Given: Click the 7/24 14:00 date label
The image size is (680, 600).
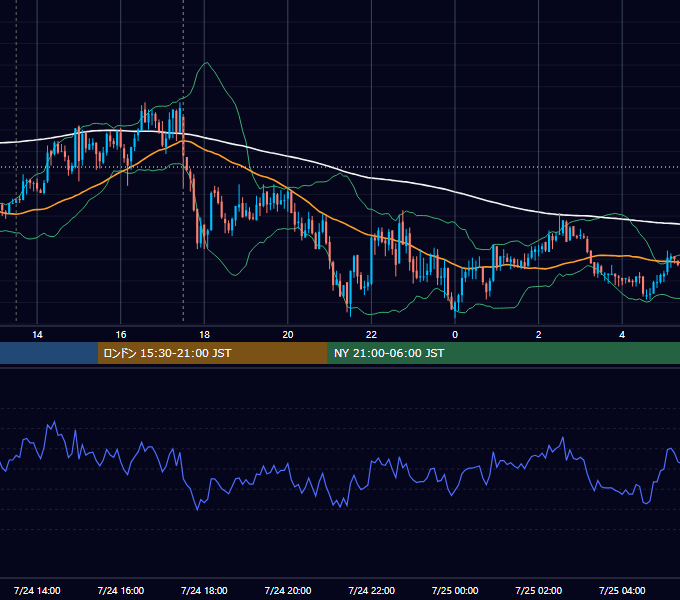Looking at the screenshot, I should pyautogui.click(x=37, y=590).
